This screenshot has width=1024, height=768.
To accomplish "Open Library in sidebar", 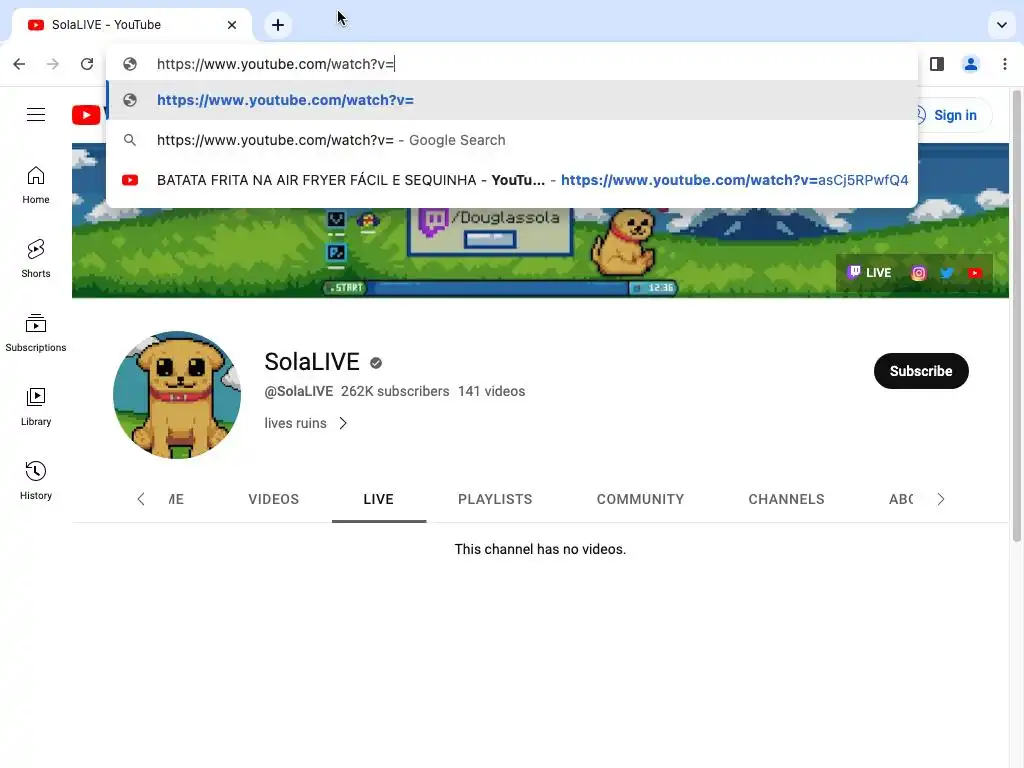I will (36, 407).
